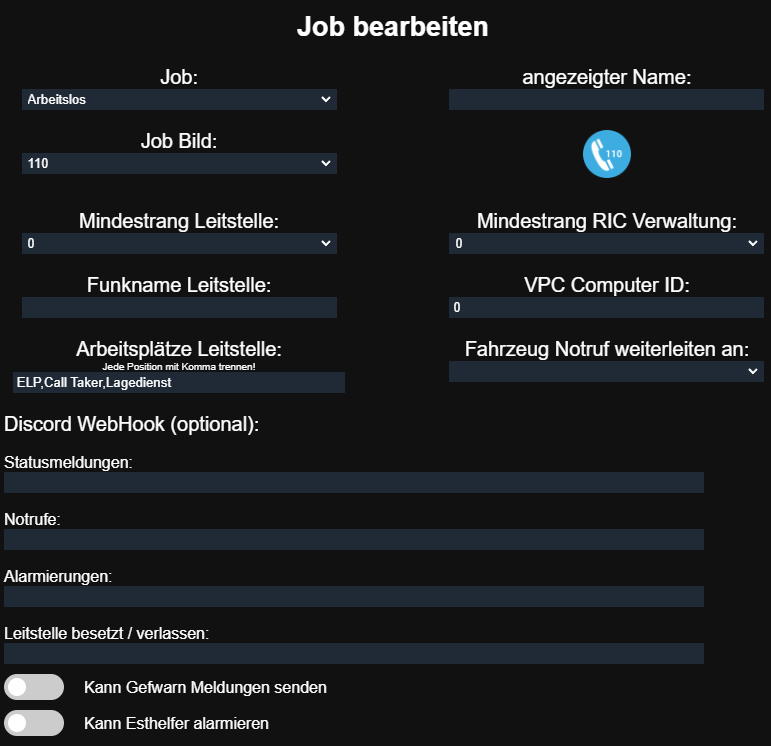This screenshot has width=771, height=746.
Task: Enable Kann Esthelfer alarmieren switch
Action: click(34, 723)
